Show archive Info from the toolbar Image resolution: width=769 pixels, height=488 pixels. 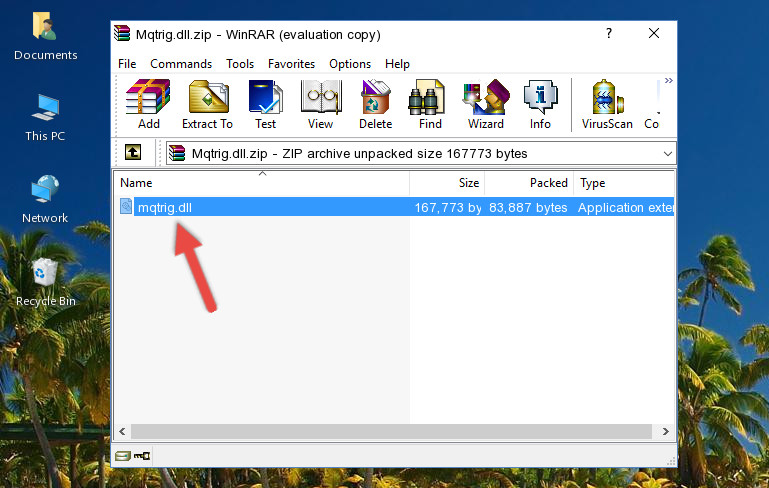pos(540,104)
